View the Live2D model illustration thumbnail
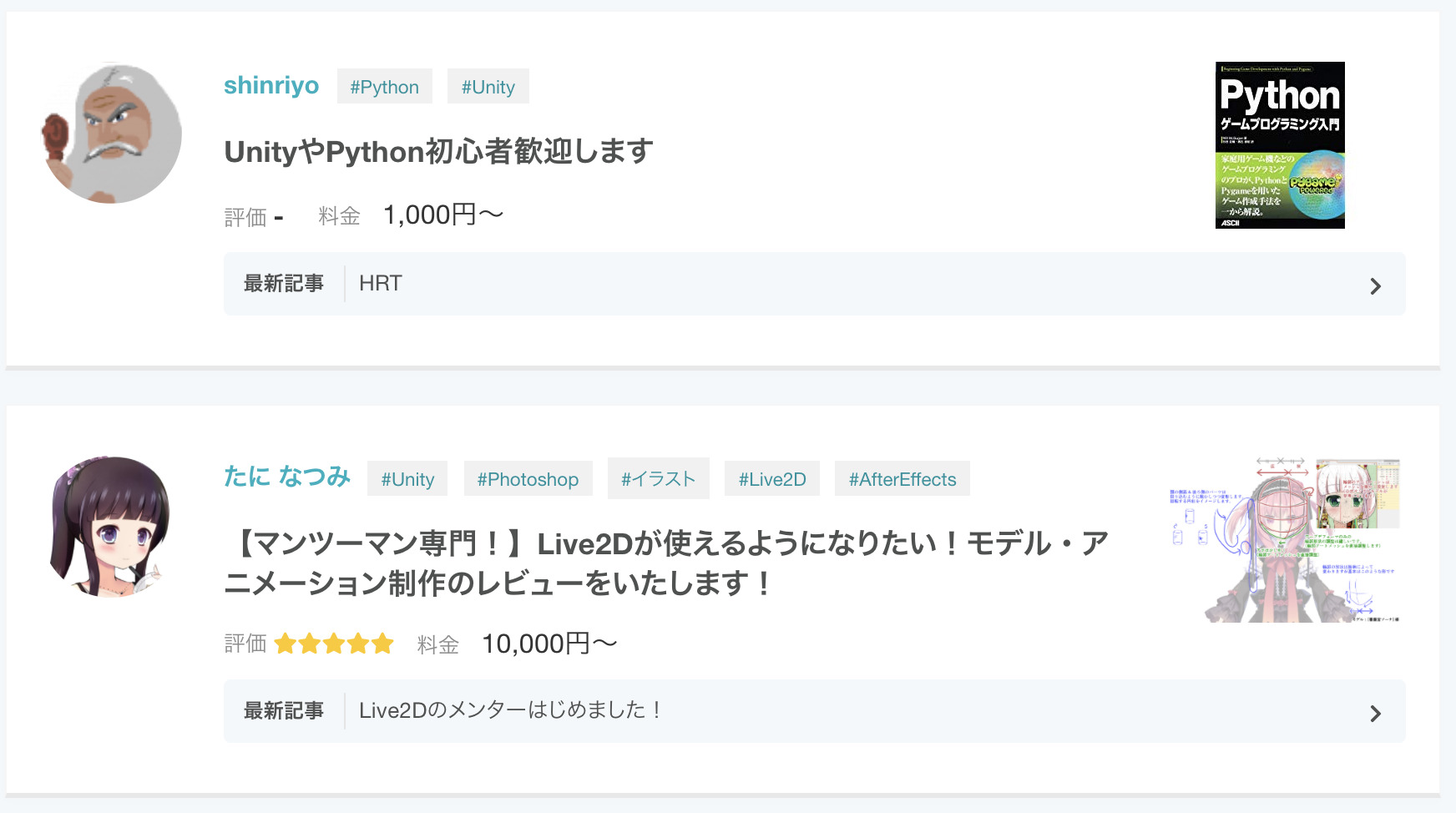 point(1285,539)
